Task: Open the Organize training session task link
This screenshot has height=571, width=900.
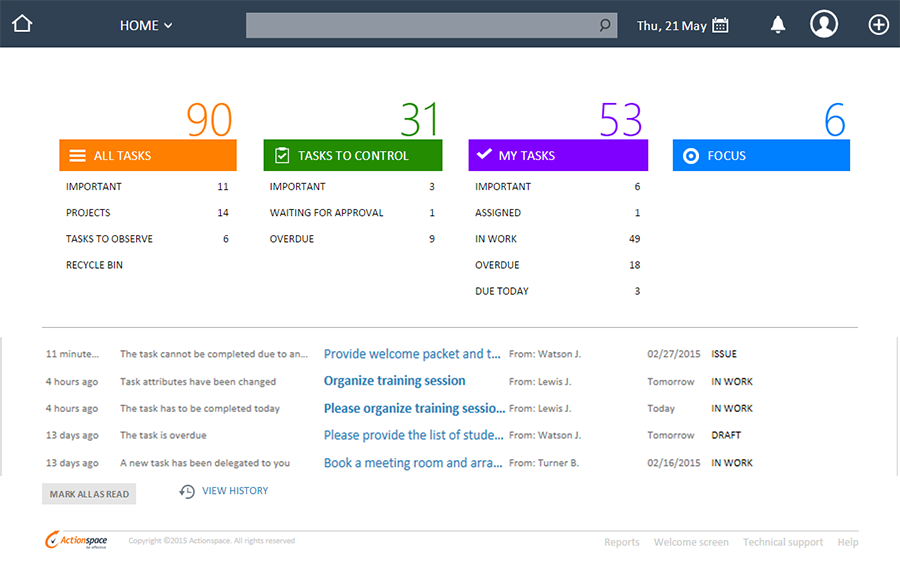Action: click(x=394, y=381)
